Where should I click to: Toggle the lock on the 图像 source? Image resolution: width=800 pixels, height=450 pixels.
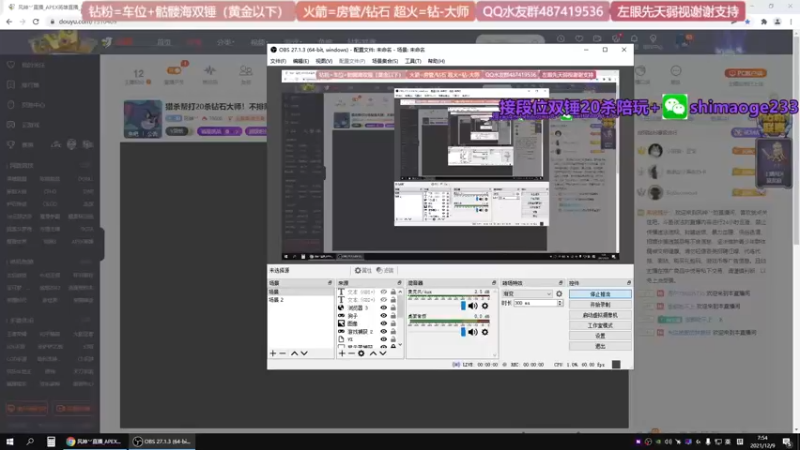[393, 323]
